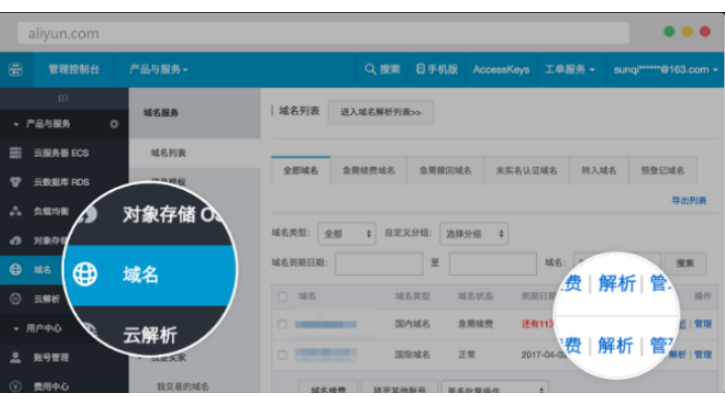This screenshot has height=396, width=725.
Task: Click the 域名到期日期 end date field
Action: [x=492, y=263]
